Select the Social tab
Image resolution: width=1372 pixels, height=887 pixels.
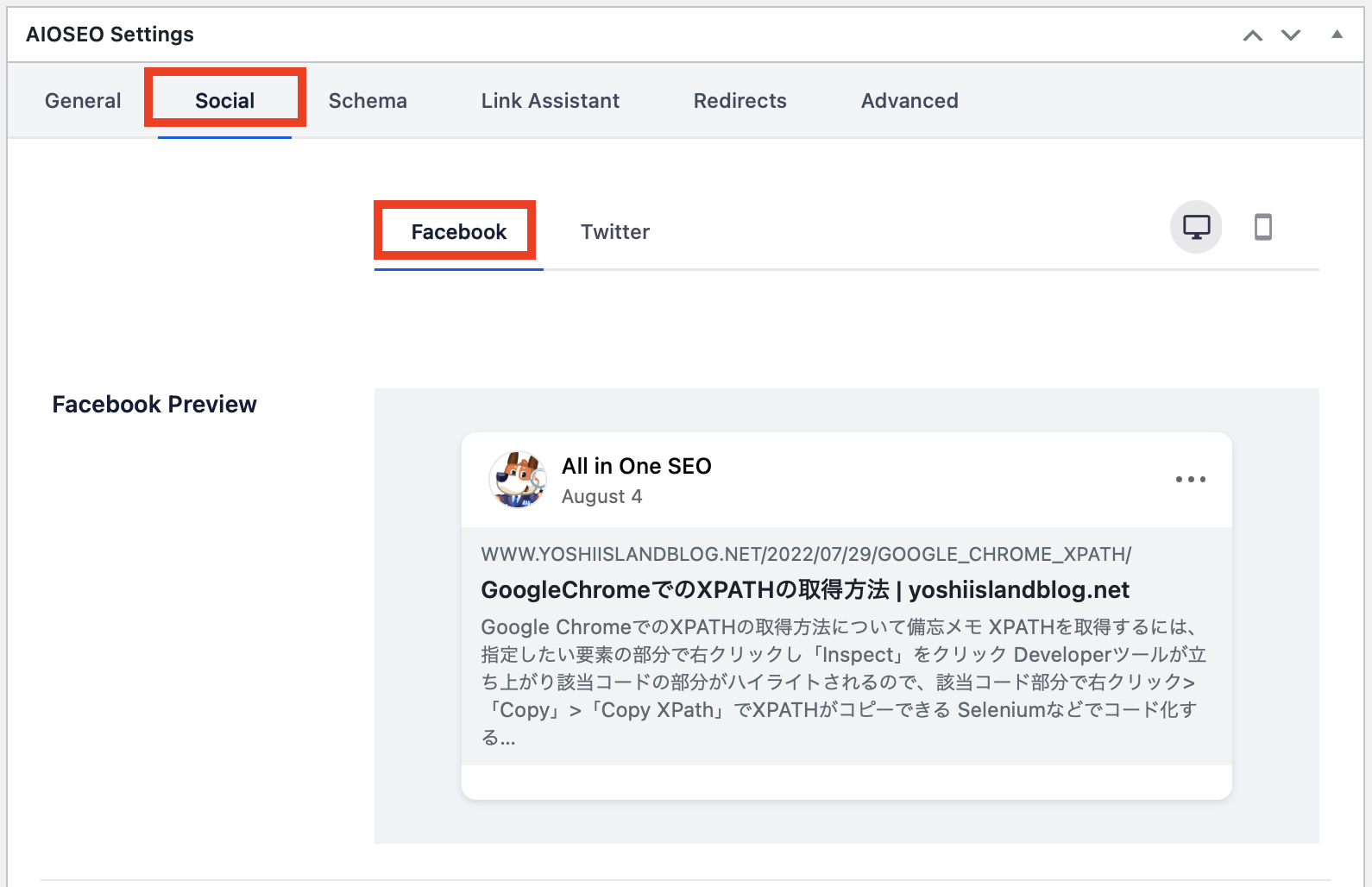(224, 101)
